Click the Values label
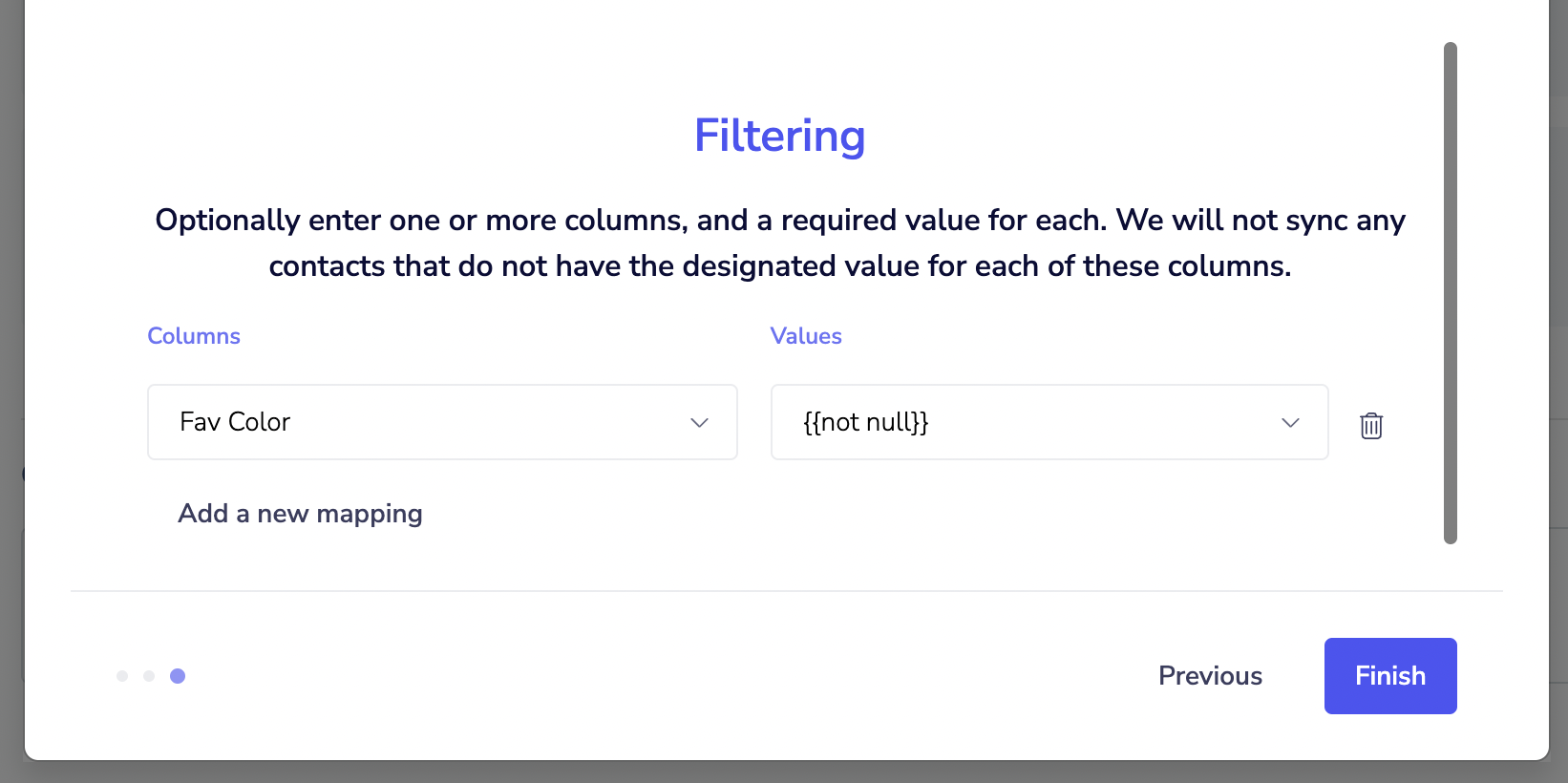 point(806,336)
